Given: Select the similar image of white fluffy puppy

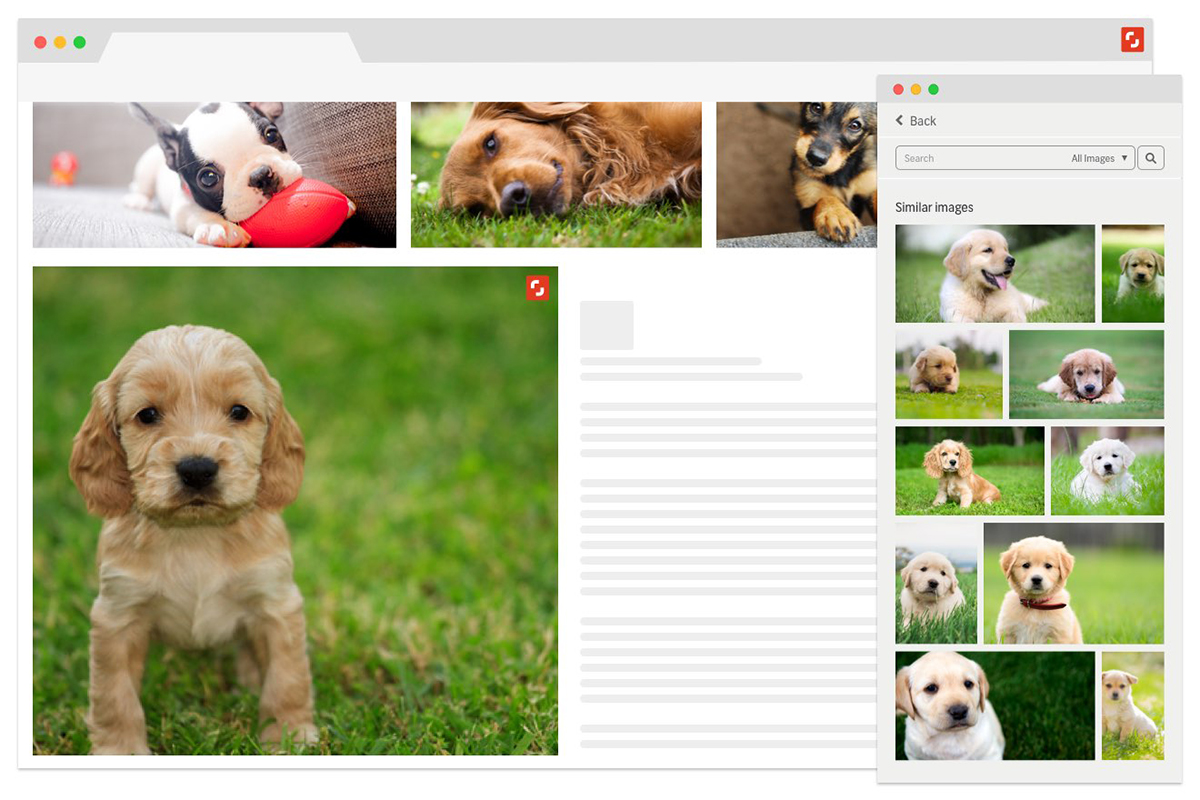Looking at the screenshot, I should (1107, 471).
